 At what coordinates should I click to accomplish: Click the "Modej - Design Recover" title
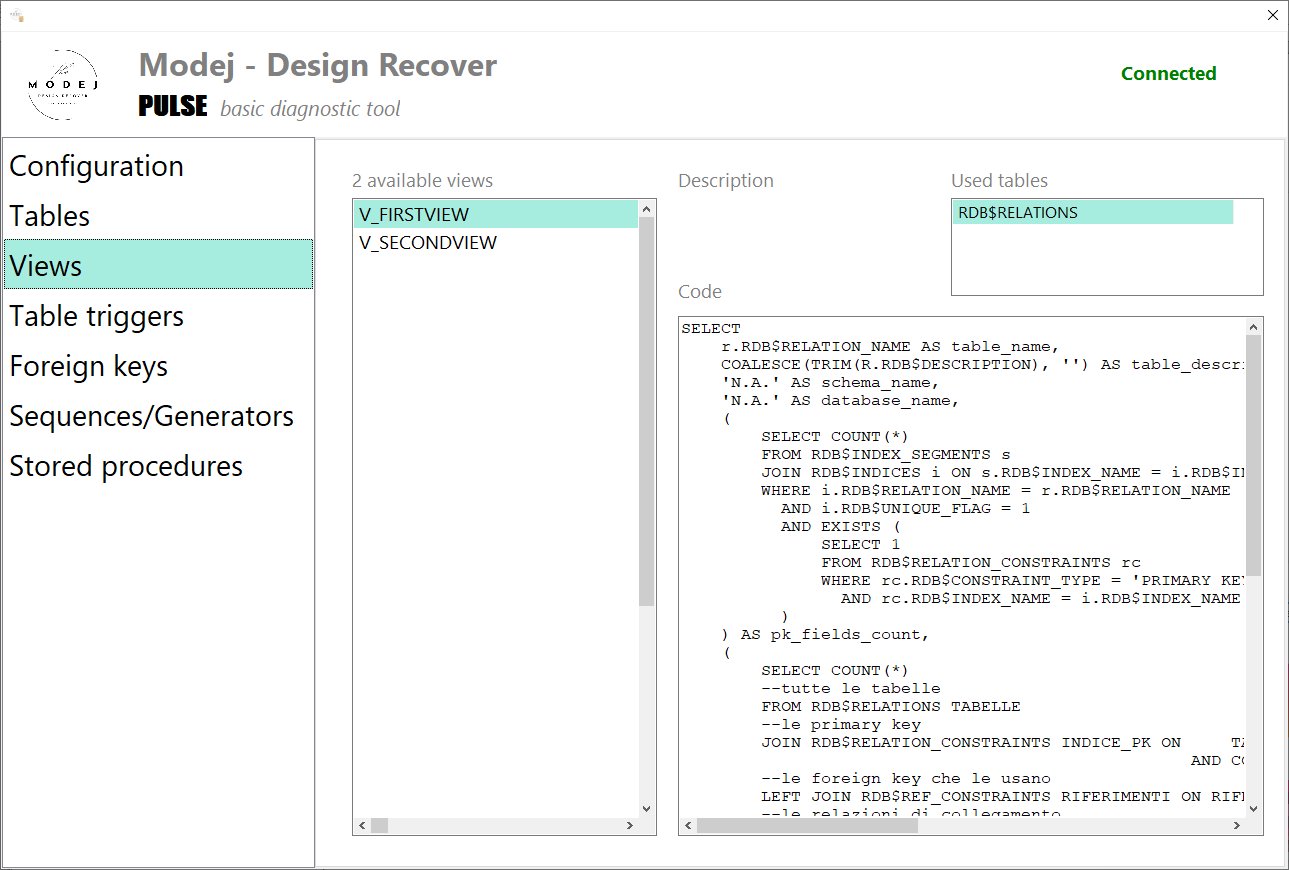tap(318, 65)
